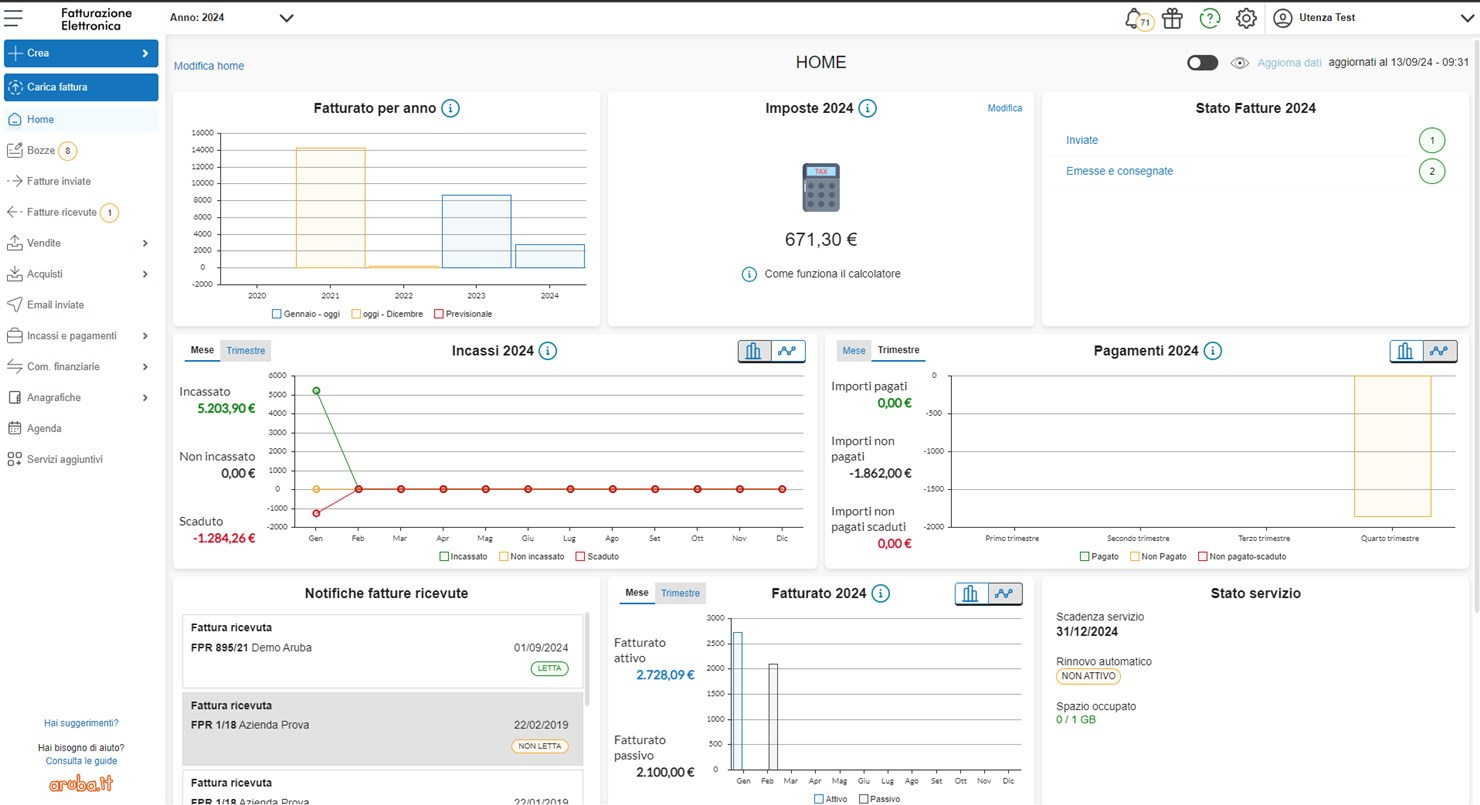Viewport: 1480px width, 805px height.
Task: Click Modifica home link
Action: click(209, 66)
